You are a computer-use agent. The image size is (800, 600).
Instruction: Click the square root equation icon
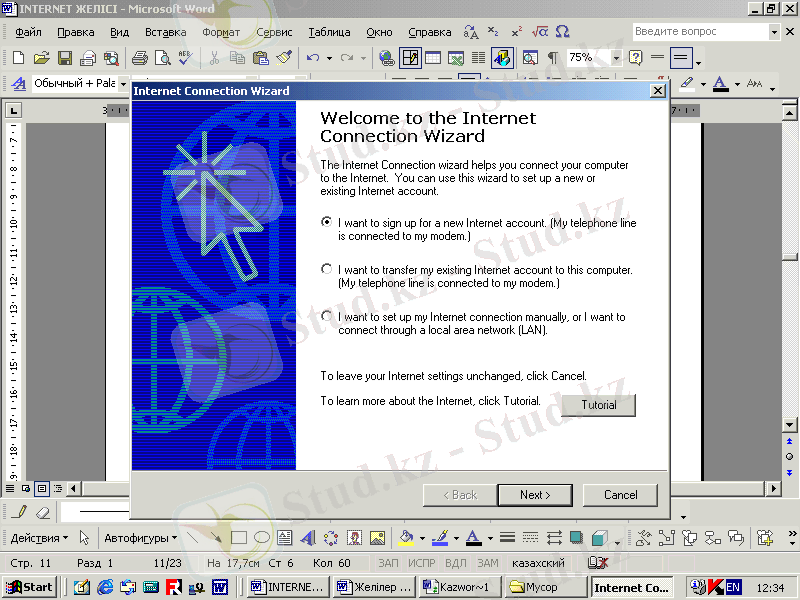click(x=539, y=32)
